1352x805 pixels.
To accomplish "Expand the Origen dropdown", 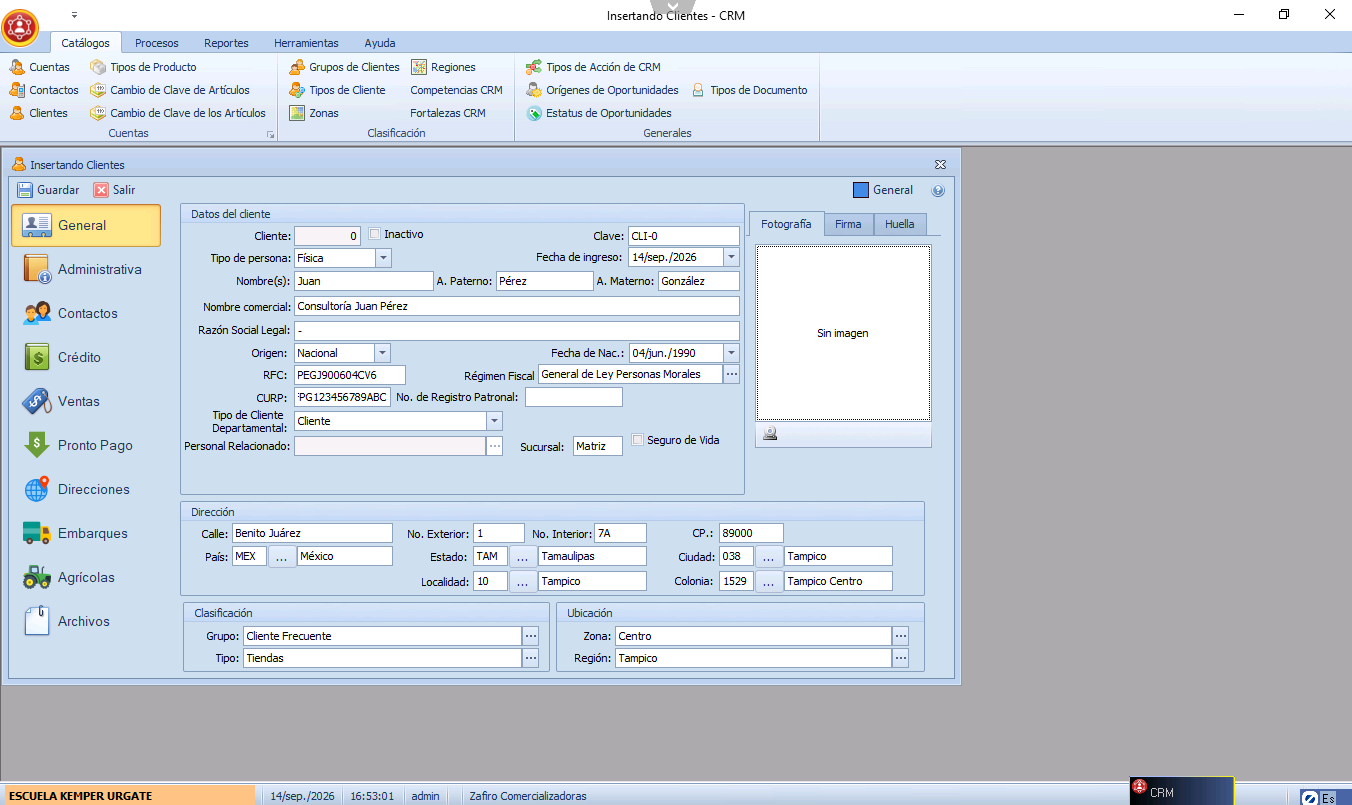I will point(383,353).
